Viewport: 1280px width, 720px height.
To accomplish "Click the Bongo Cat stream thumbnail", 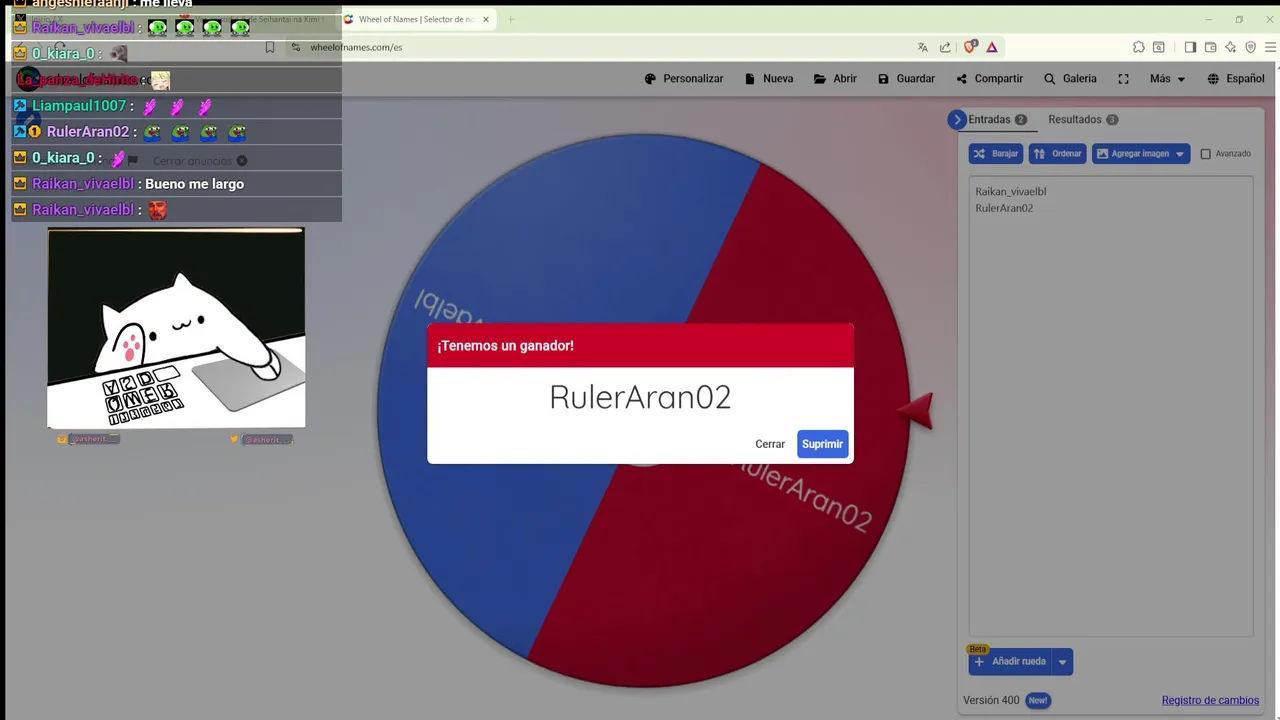I will [176, 328].
